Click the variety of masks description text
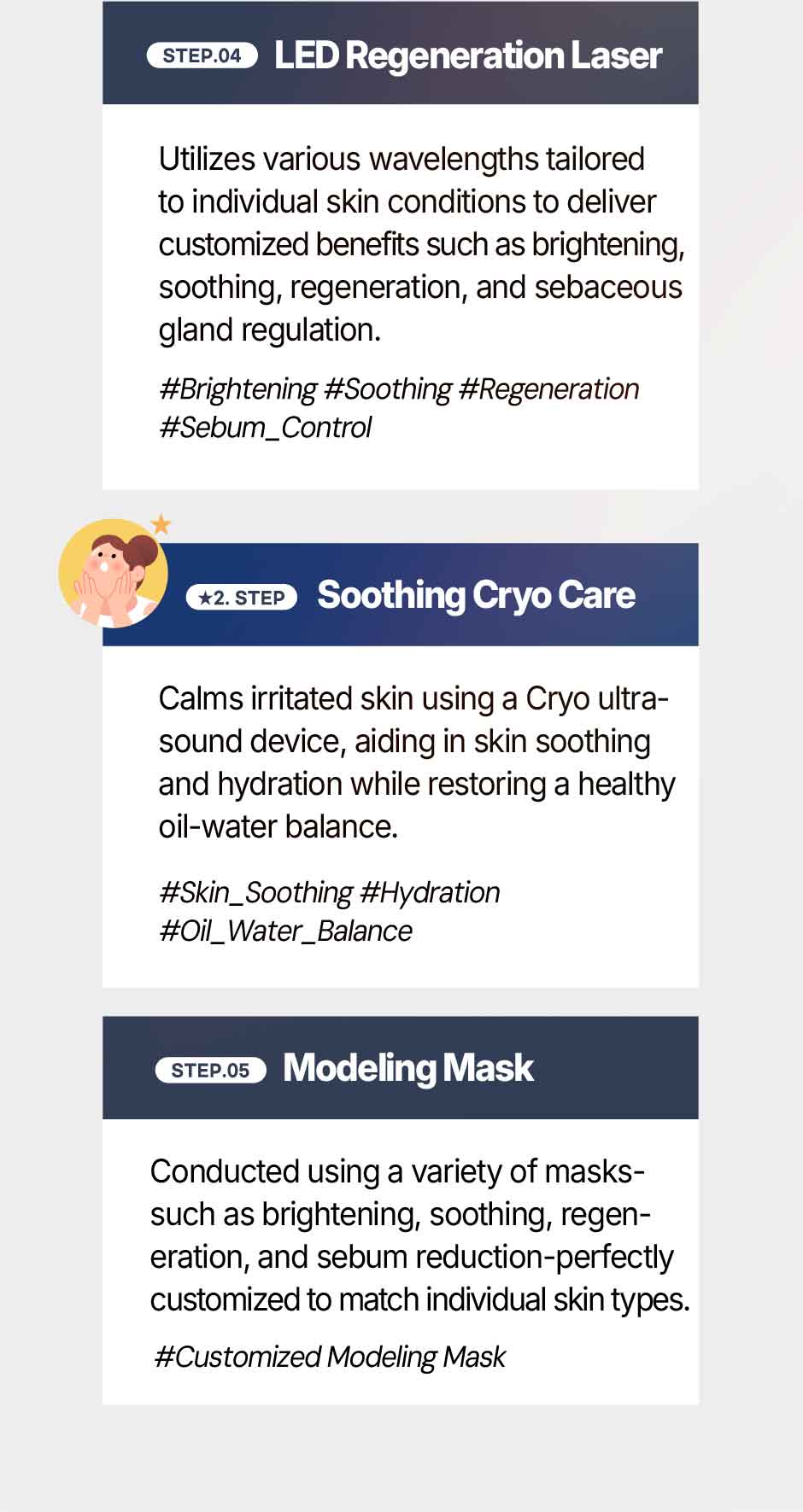803x1512 pixels. [420, 1235]
